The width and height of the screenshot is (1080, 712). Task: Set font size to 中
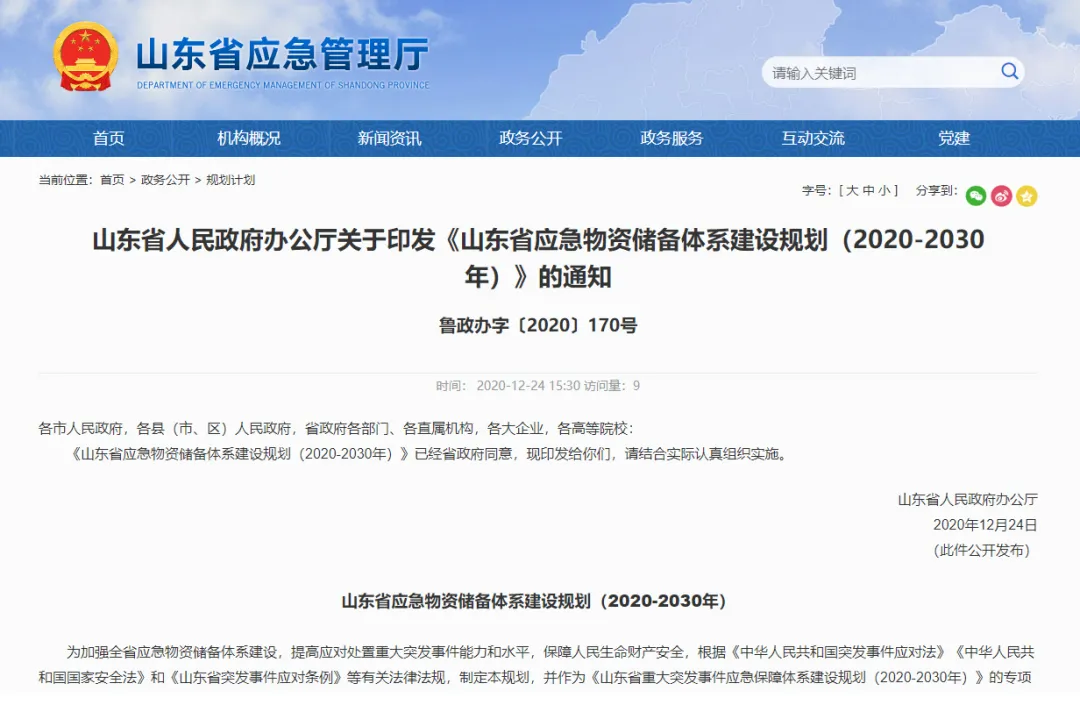[x=869, y=191]
